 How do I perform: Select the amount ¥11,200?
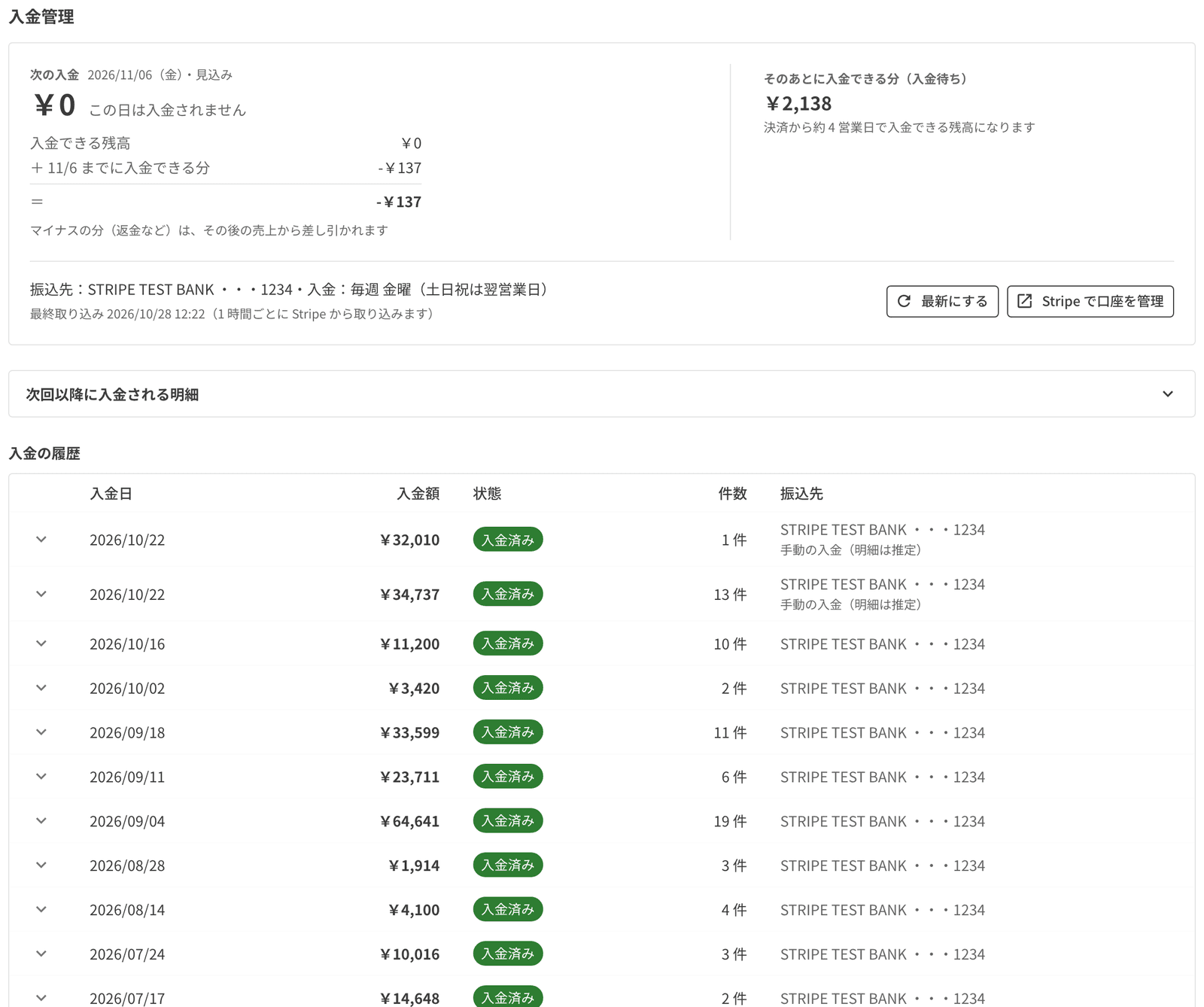point(410,644)
